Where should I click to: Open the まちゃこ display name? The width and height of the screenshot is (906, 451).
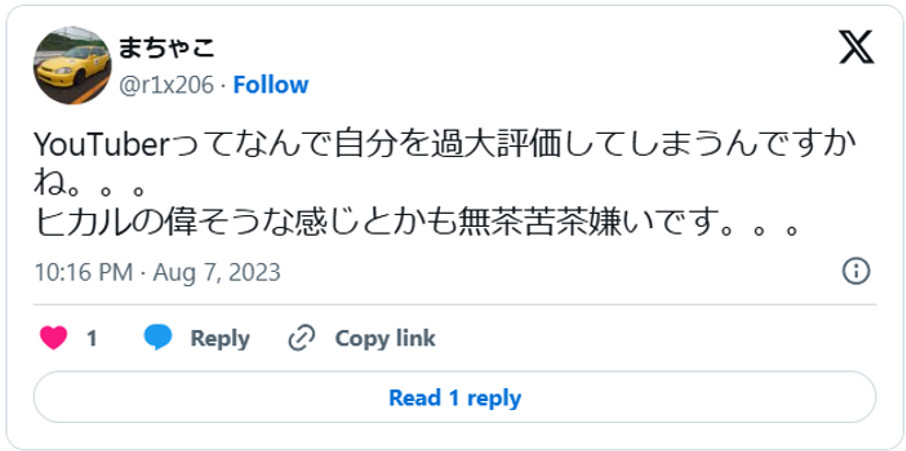(x=167, y=46)
